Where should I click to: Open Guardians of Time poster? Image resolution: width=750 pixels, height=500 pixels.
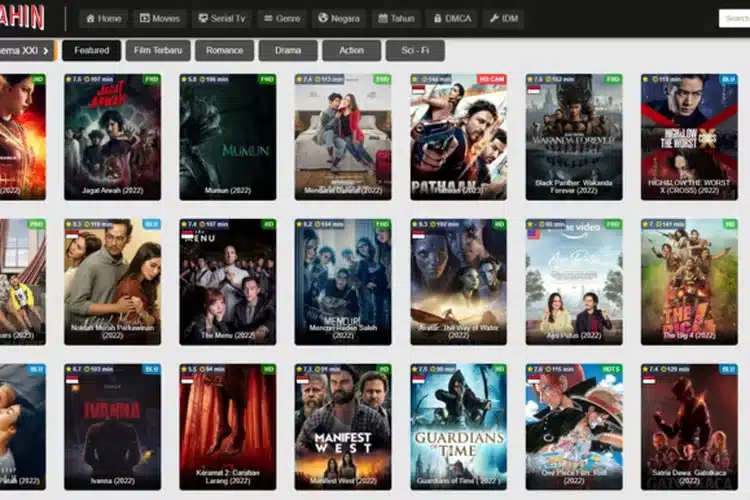(458, 427)
